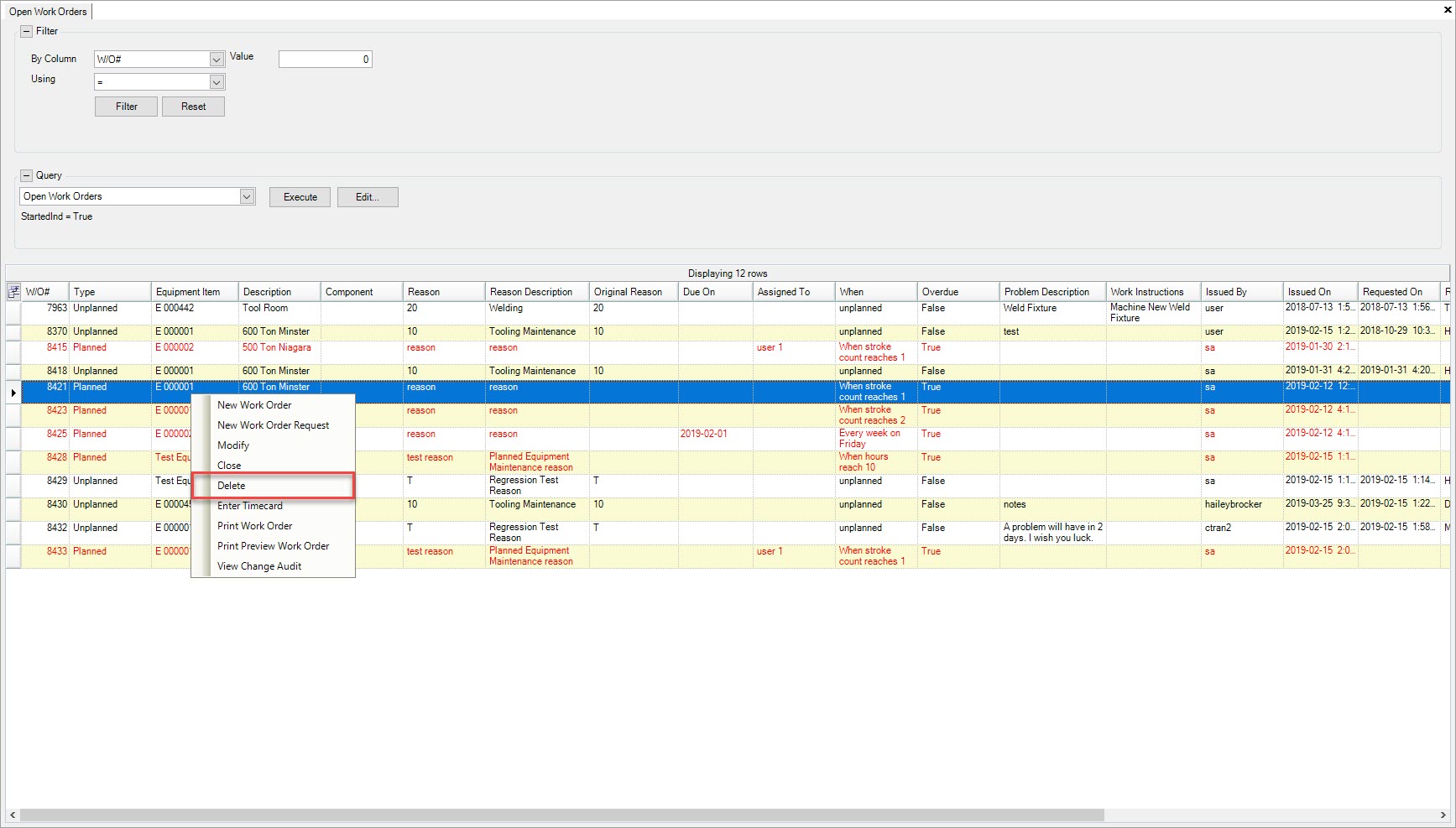1456x828 pixels.
Task: Click the 500 Ton Niagara description cell
Action: point(279,352)
